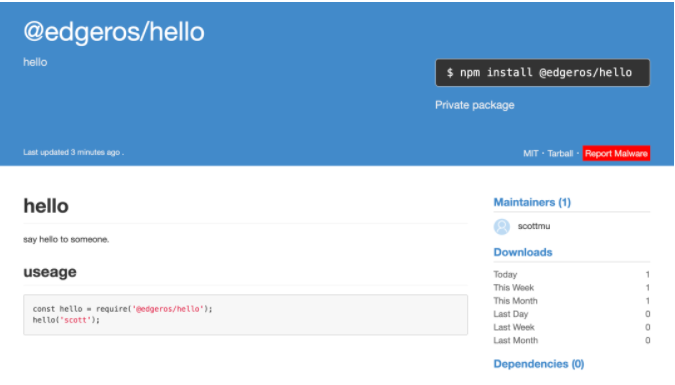The width and height of the screenshot is (675, 385).
Task: Click the scottmu maintainer avatar icon
Action: coord(502,227)
